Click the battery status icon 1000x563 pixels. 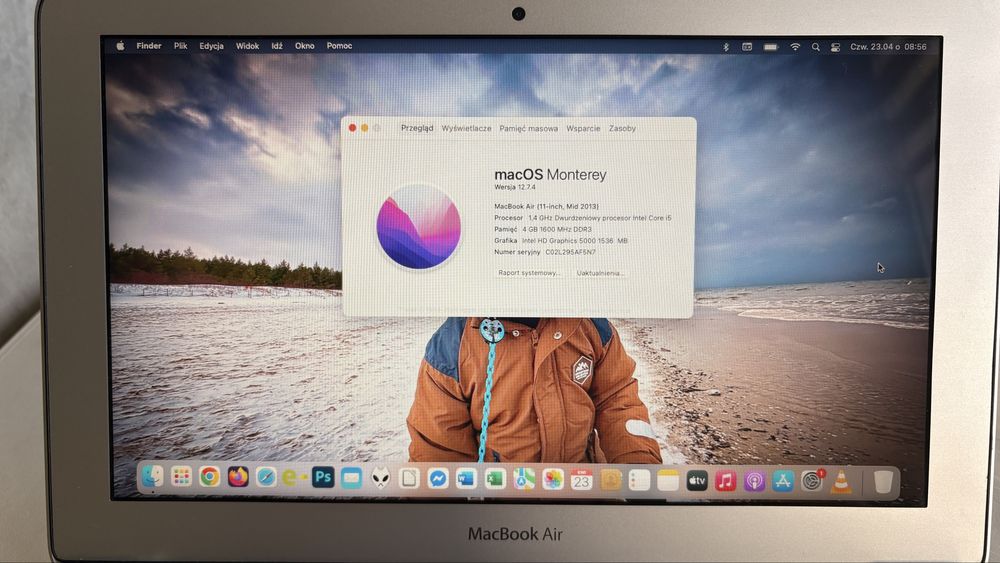click(771, 47)
